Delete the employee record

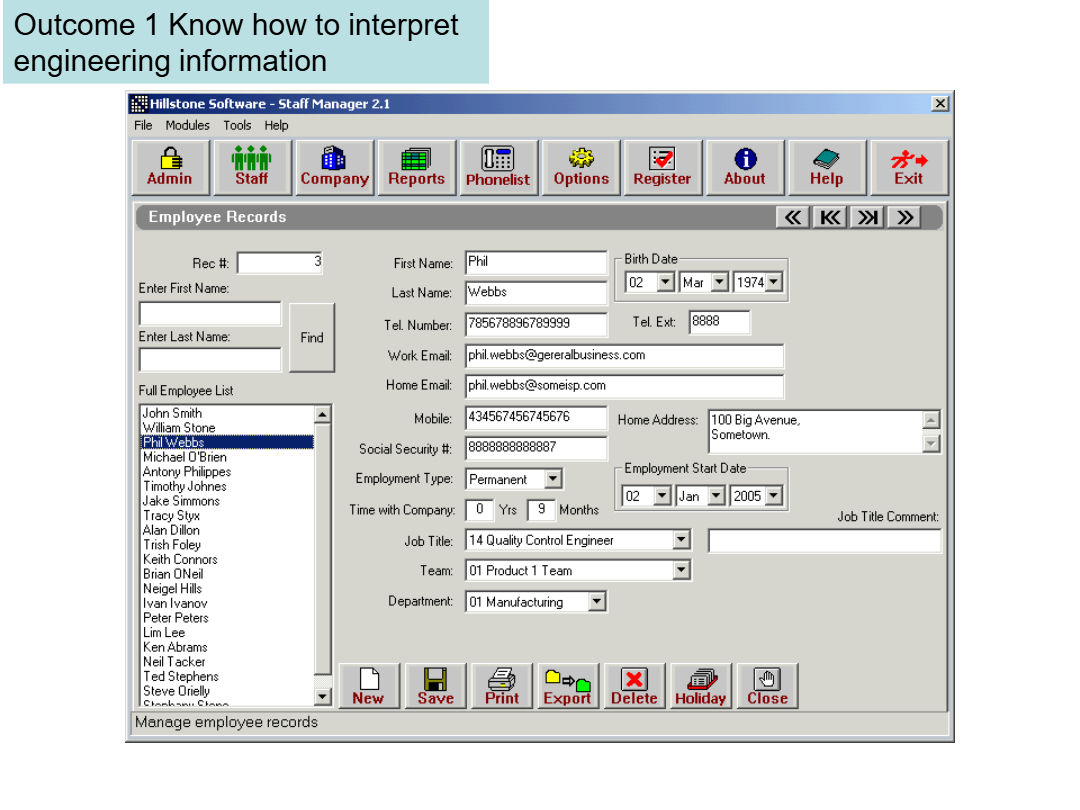coord(634,686)
